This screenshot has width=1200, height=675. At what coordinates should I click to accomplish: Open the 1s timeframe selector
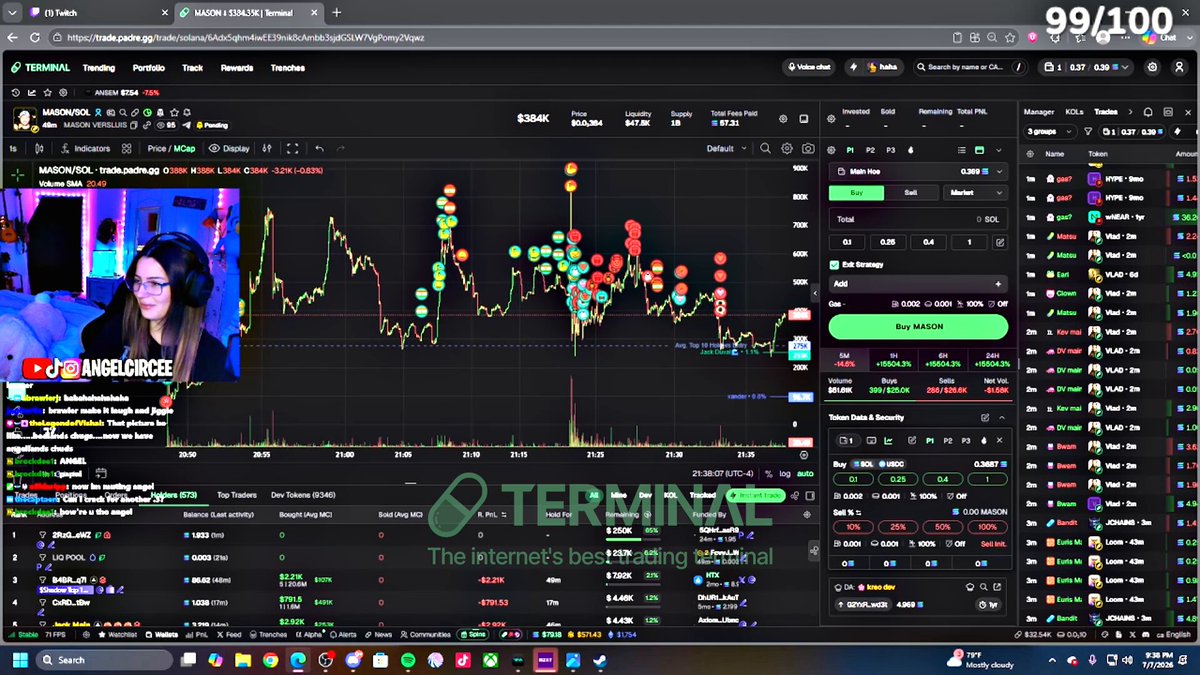[x=13, y=148]
